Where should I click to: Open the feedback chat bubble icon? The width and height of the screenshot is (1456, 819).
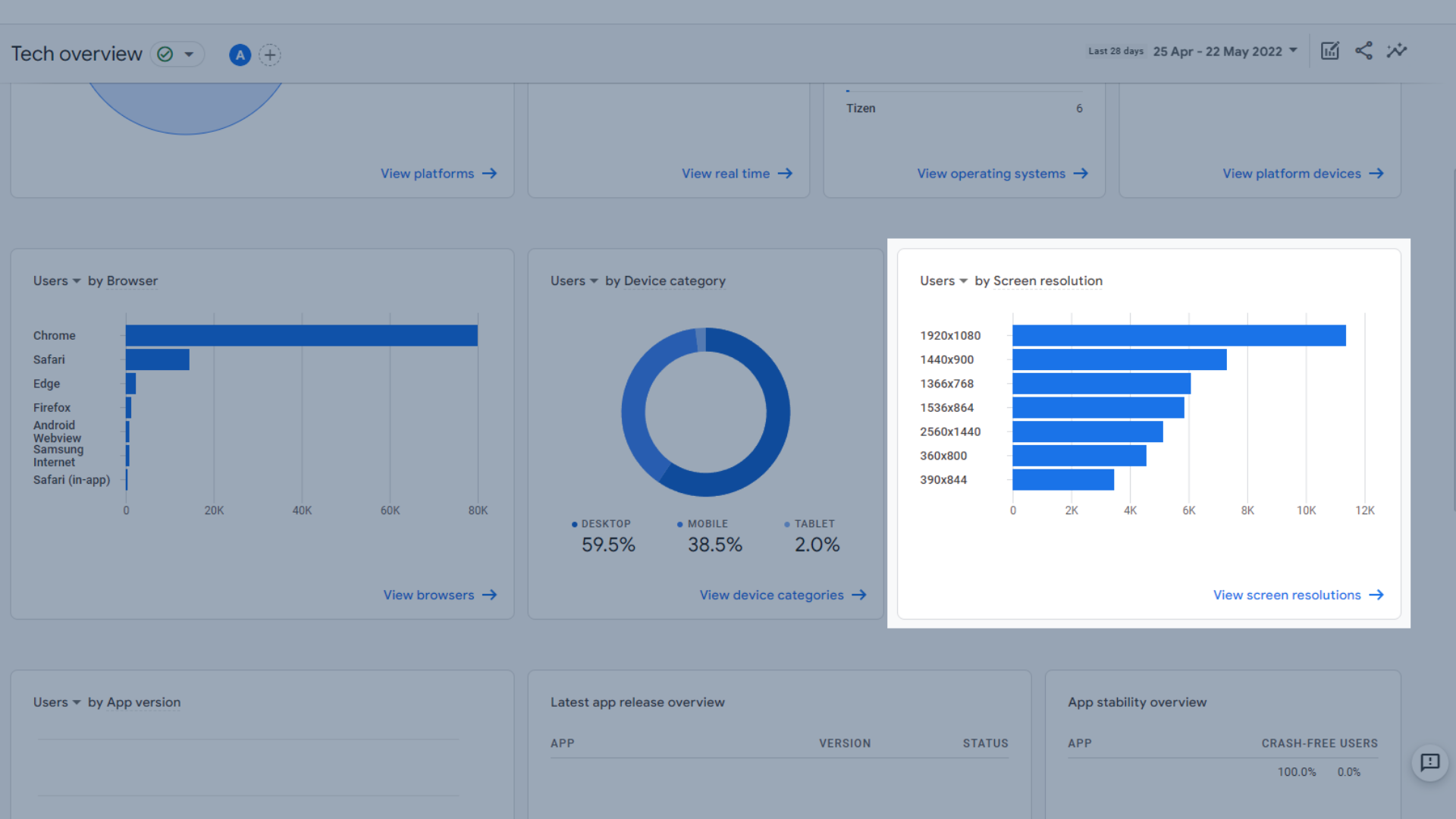pos(1429,762)
